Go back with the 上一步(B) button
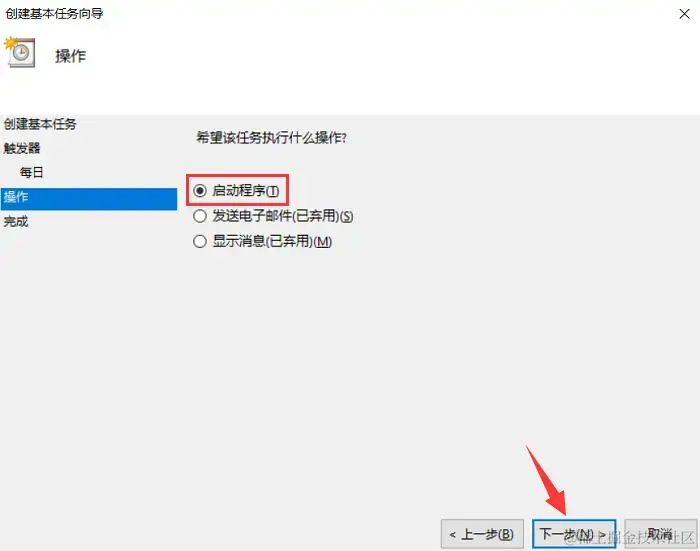This screenshot has height=551, width=700. pyautogui.click(x=482, y=534)
